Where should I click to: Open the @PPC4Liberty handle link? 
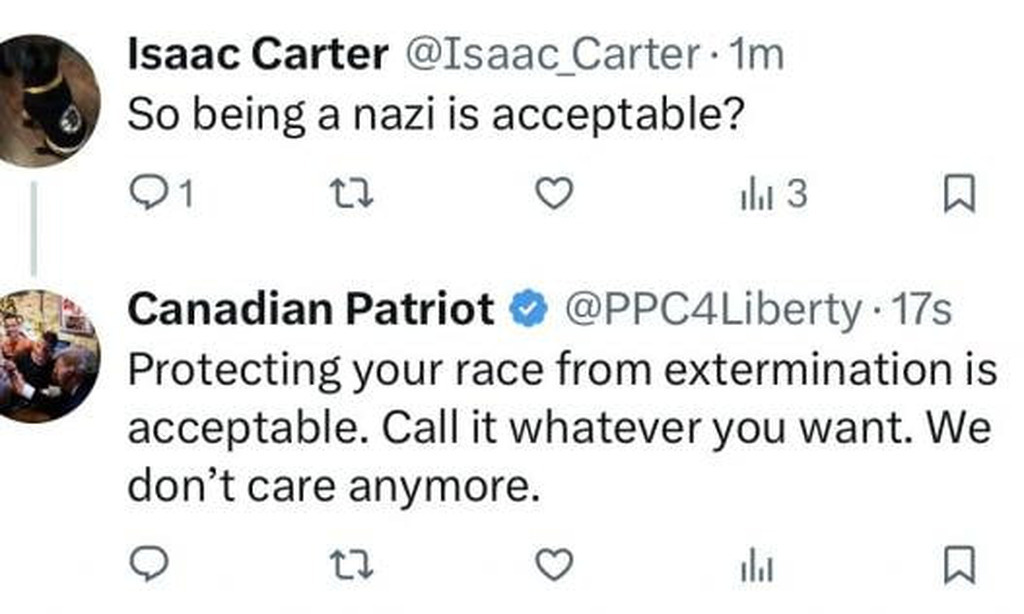click(714, 311)
